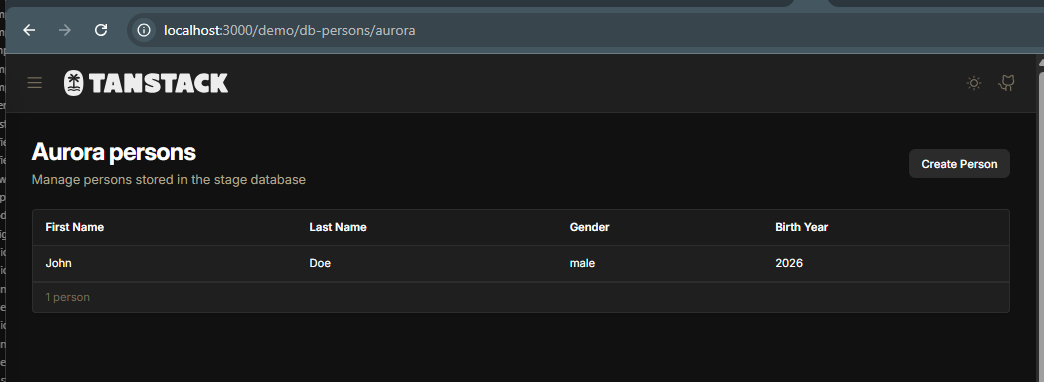Click the Create Person button
The width and height of the screenshot is (1044, 382).
pos(959,164)
